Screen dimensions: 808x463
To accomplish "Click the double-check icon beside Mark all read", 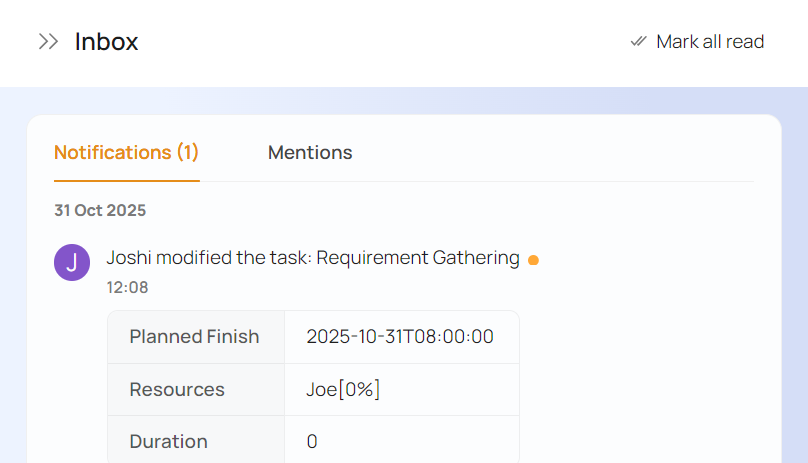I will click(x=638, y=42).
